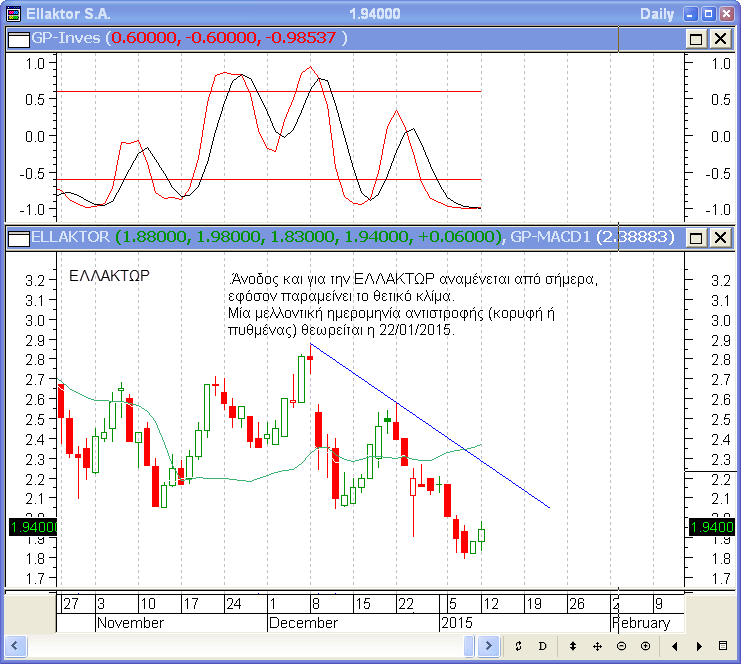This screenshot has height=664, width=741.
Task: Click the refresh/rescale chart icon in bottom toolbar
Action: [x=518, y=646]
